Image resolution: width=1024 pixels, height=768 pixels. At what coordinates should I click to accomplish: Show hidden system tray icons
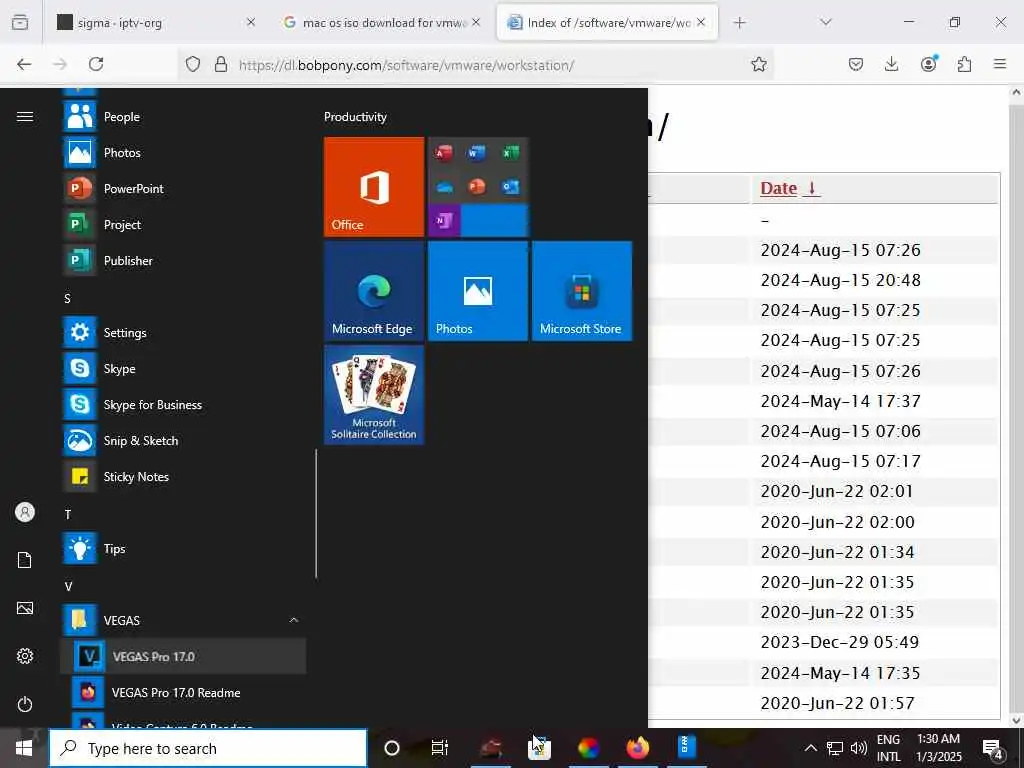[810, 748]
